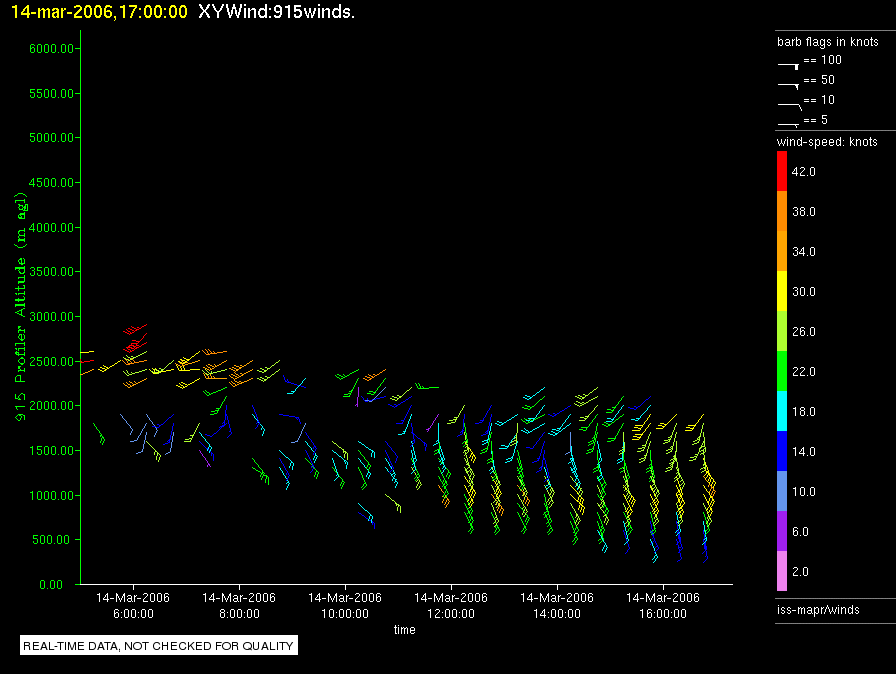The width and height of the screenshot is (896, 674).
Task: Click the 10-knot barb flag symbol
Action: [789, 103]
